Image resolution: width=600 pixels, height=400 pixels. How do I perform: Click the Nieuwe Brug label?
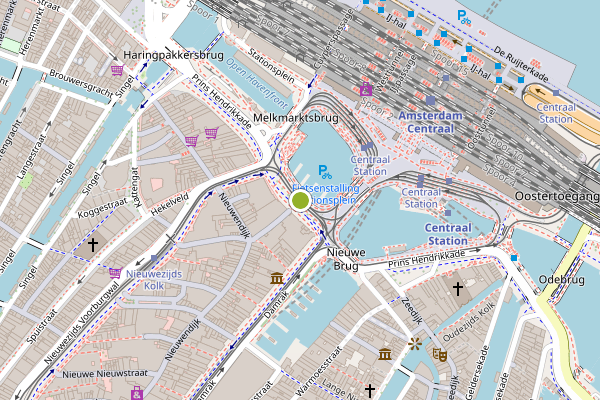(x=346, y=259)
